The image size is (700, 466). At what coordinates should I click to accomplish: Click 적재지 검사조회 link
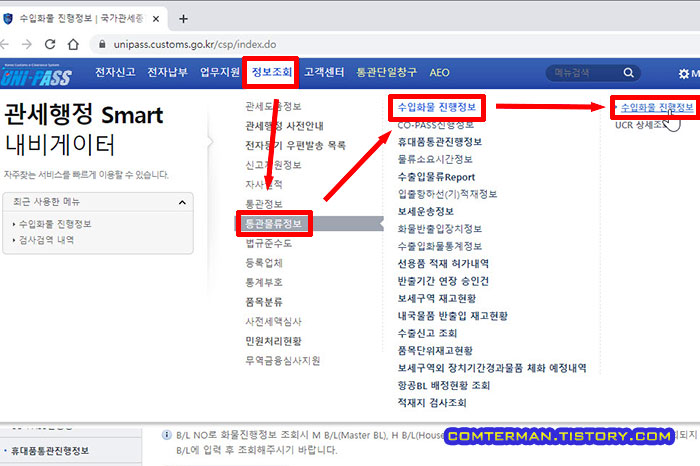tap(432, 403)
